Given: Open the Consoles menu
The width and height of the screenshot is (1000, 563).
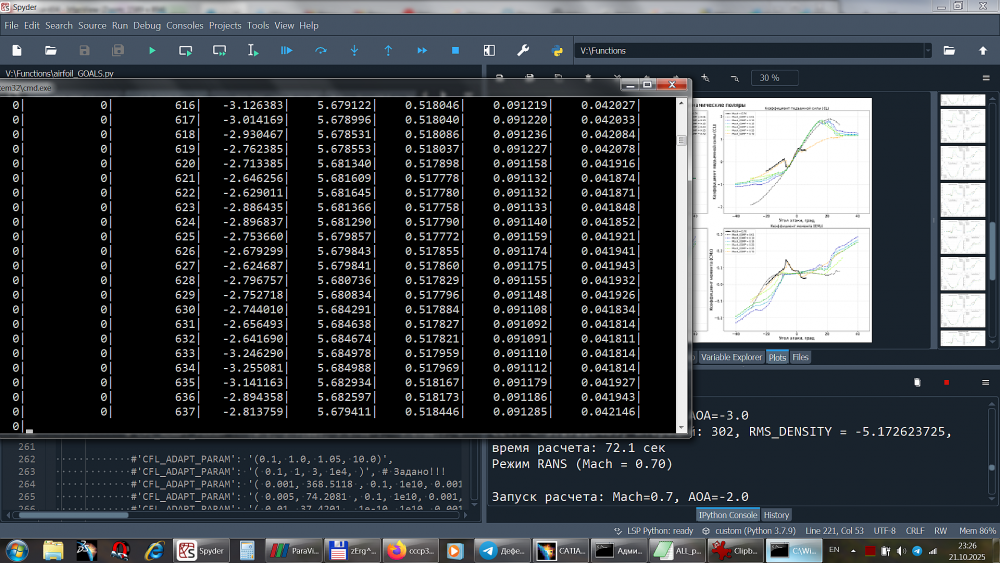Looking at the screenshot, I should pyautogui.click(x=184, y=25).
